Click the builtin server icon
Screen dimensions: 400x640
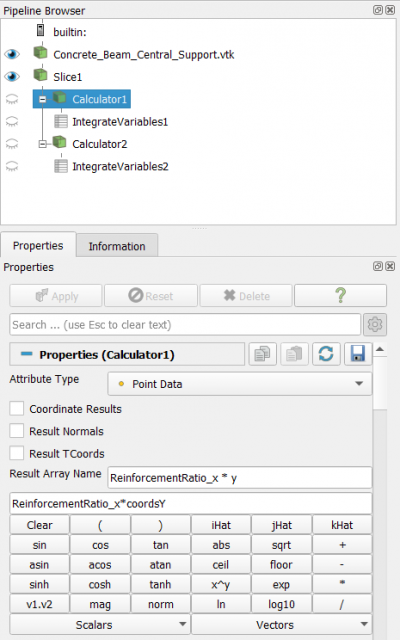(40, 30)
